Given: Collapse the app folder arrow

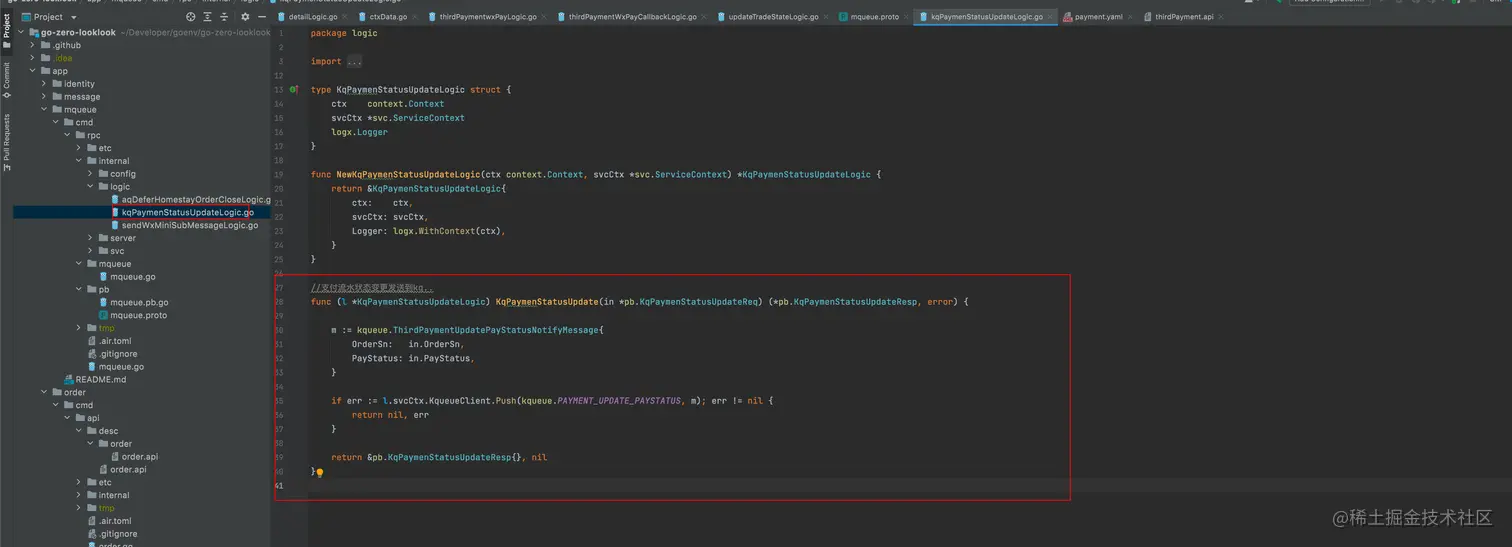Looking at the screenshot, I should [33, 71].
